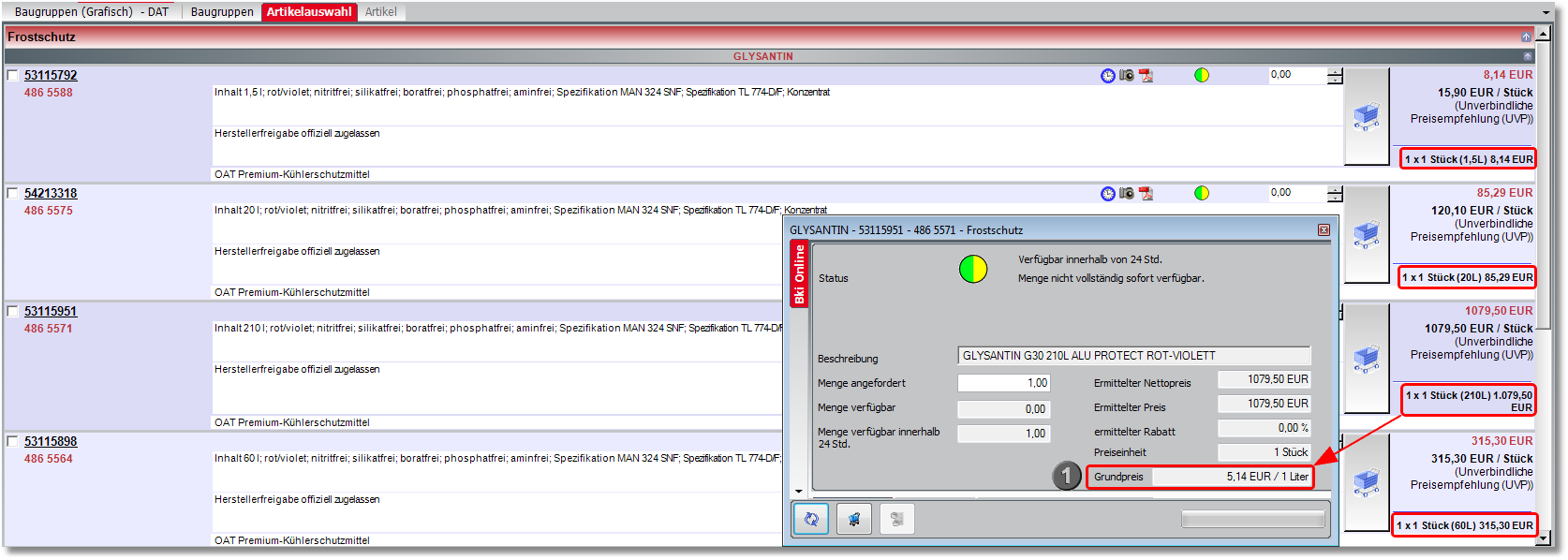The image size is (1568, 560).
Task: Show the camera image for article 54213318
Action: (x=1127, y=193)
